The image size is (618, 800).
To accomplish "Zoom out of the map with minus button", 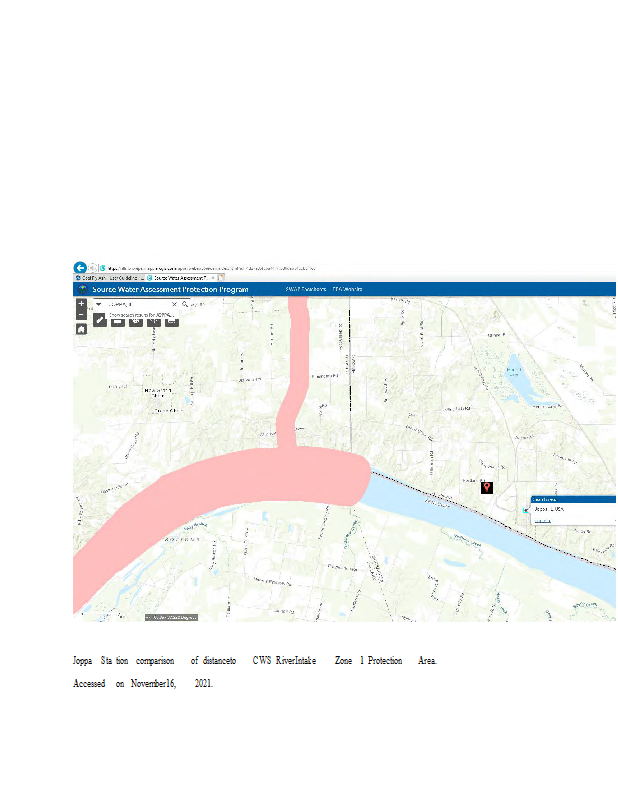I will [81, 314].
